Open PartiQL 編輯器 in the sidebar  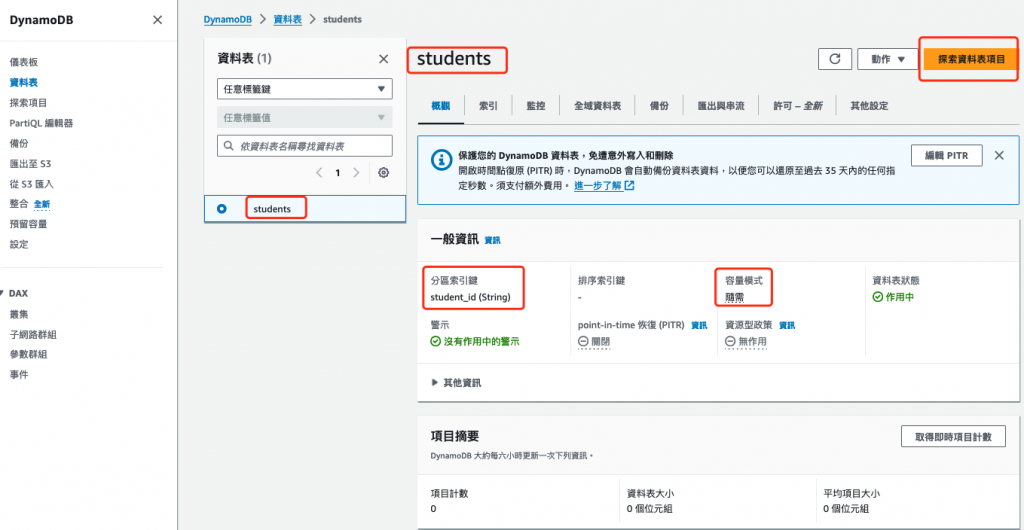tap(40, 123)
